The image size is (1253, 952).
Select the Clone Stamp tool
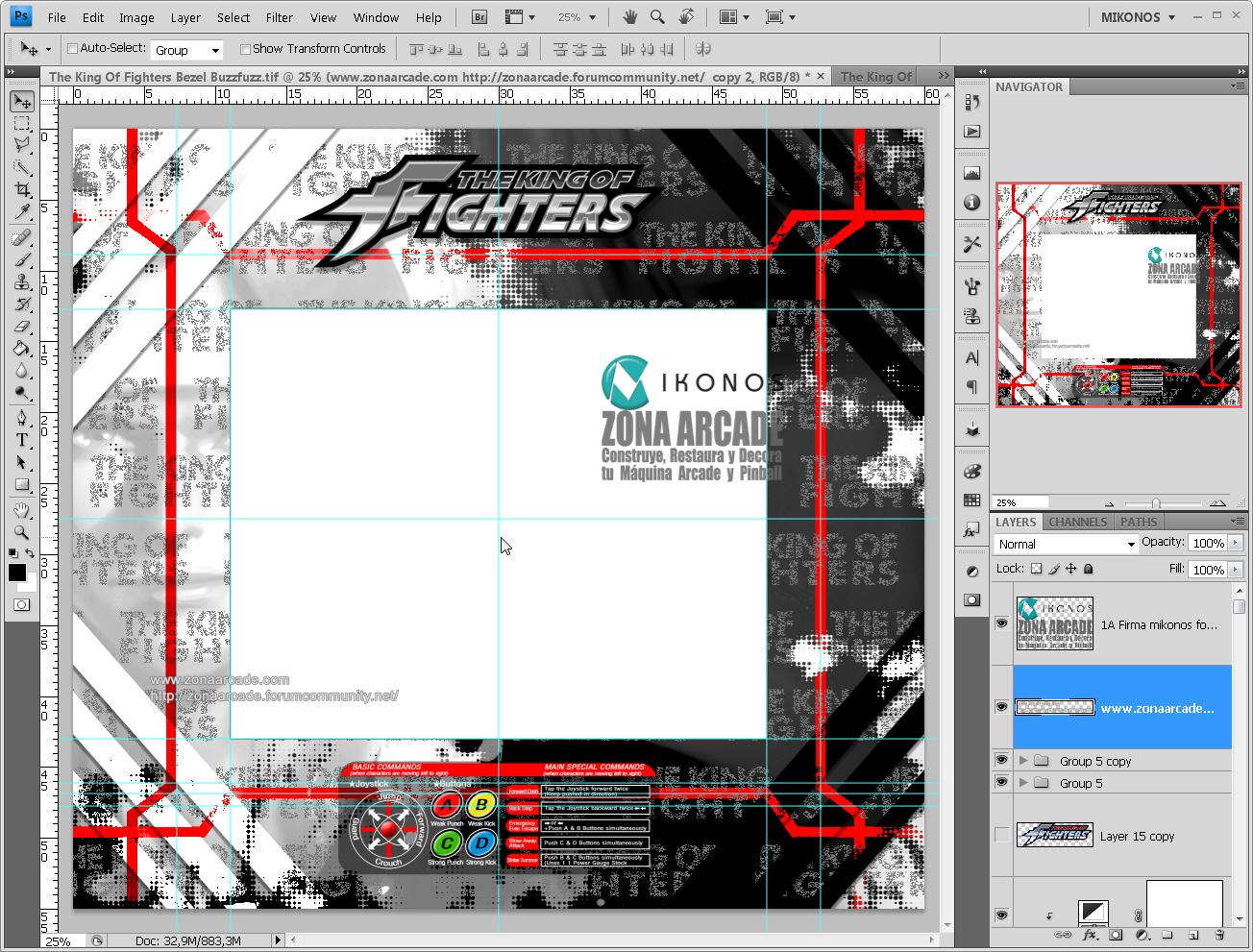(22, 281)
